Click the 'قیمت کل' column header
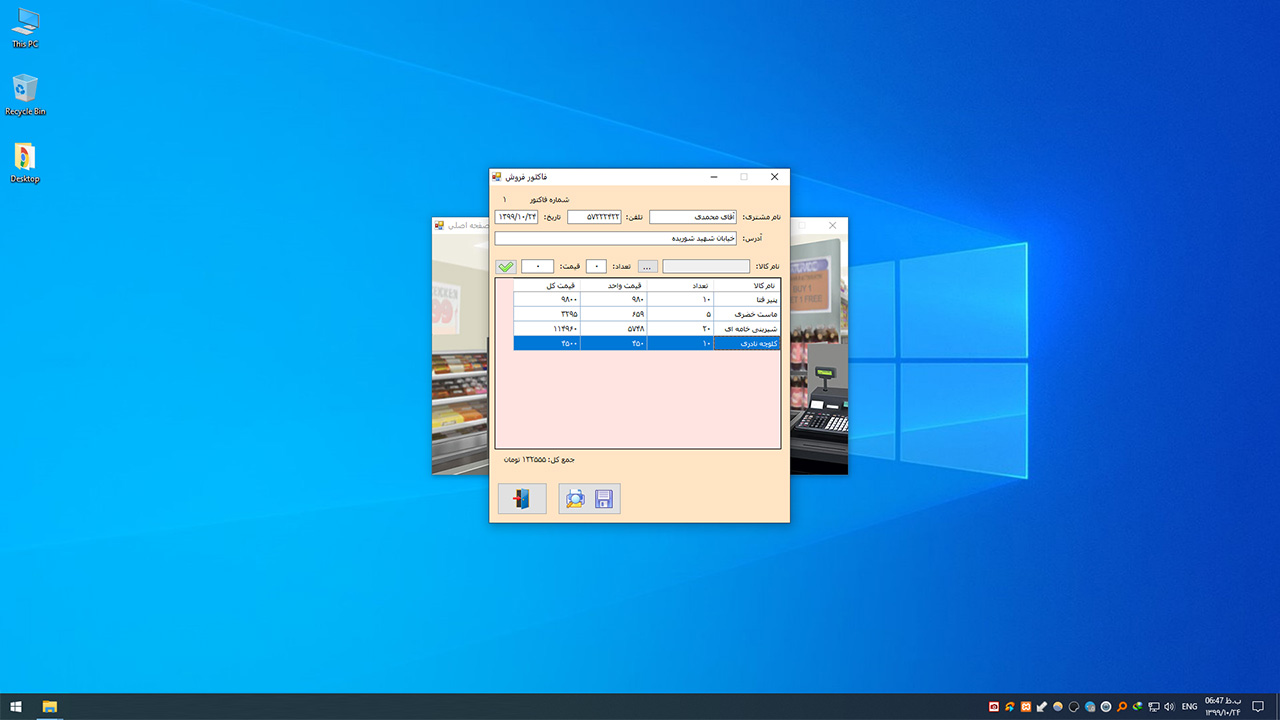This screenshot has width=1280, height=720. 547,286
